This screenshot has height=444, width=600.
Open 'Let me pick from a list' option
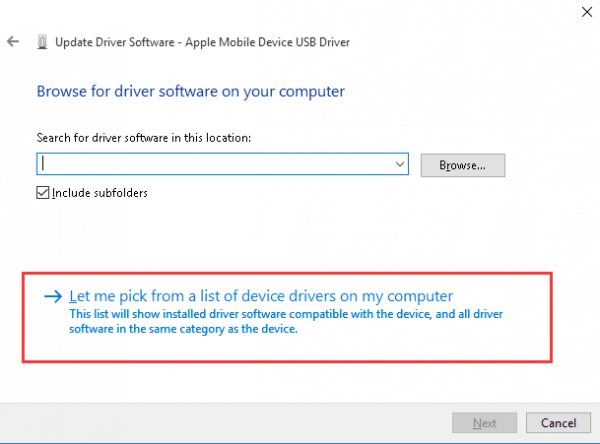pyautogui.click(x=261, y=296)
